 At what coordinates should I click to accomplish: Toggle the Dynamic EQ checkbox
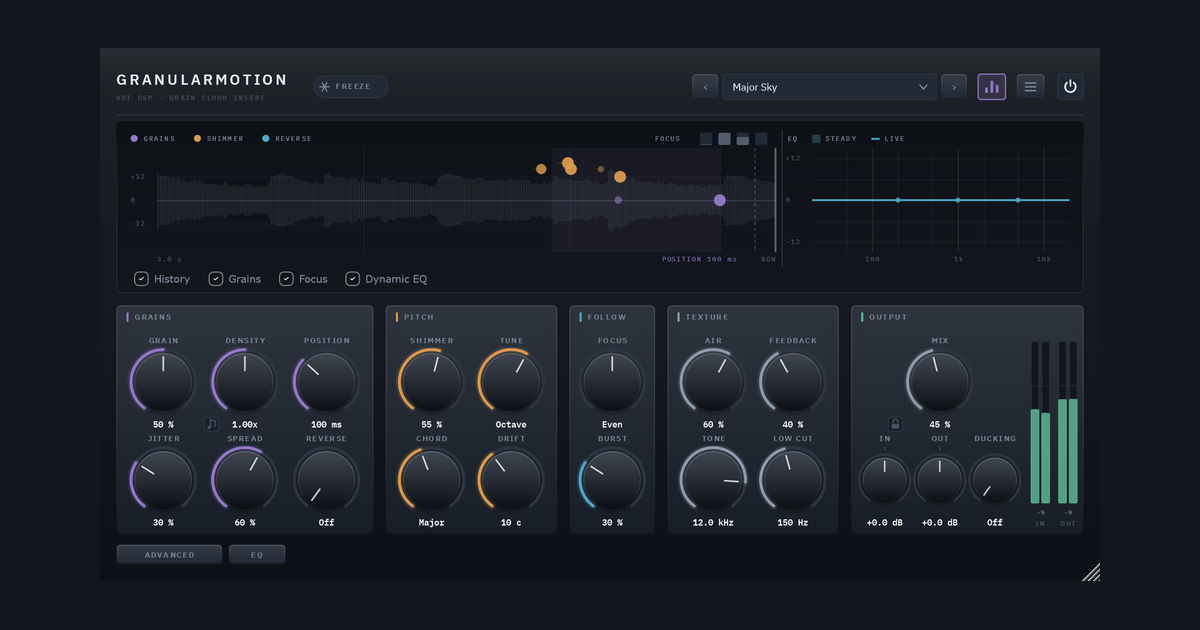[387, 279]
